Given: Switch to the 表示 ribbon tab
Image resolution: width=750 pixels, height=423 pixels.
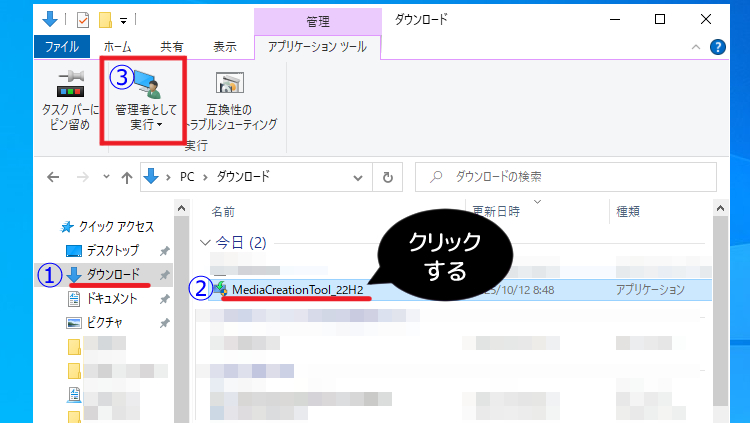Looking at the screenshot, I should coord(225,46).
